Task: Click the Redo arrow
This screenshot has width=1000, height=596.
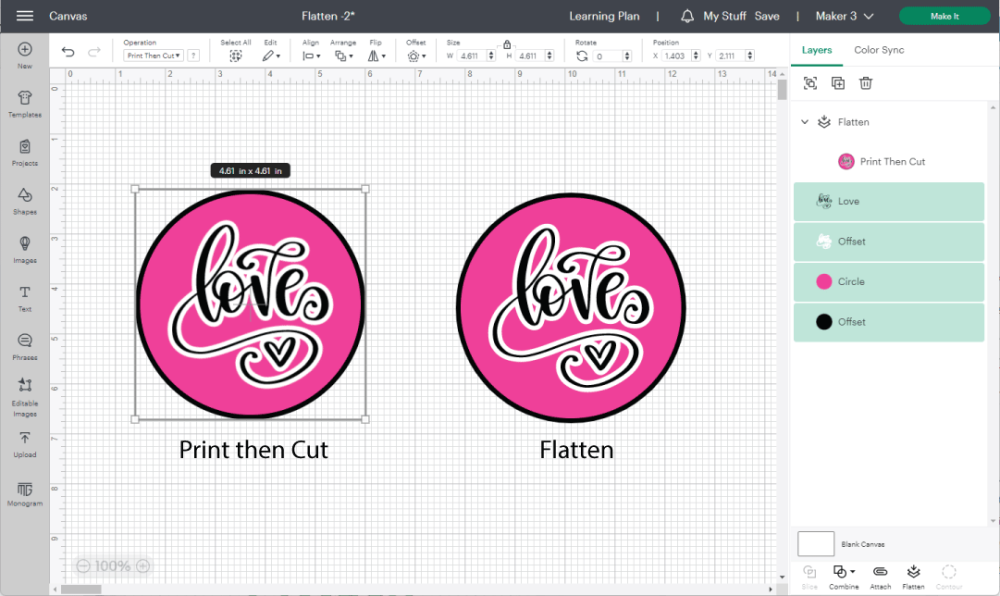Action: click(94, 52)
